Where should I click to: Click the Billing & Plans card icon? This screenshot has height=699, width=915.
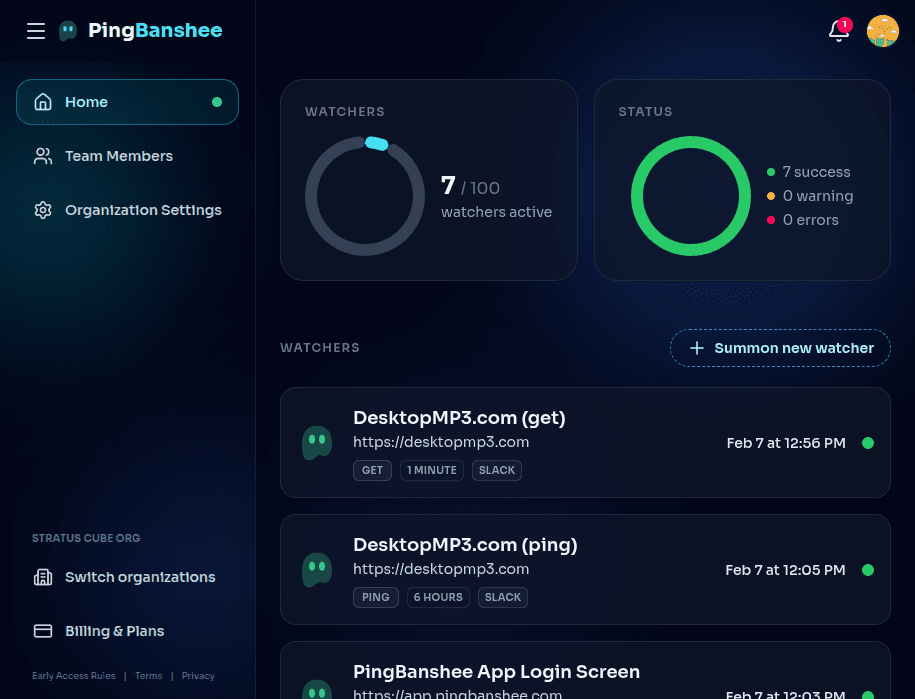[43, 631]
